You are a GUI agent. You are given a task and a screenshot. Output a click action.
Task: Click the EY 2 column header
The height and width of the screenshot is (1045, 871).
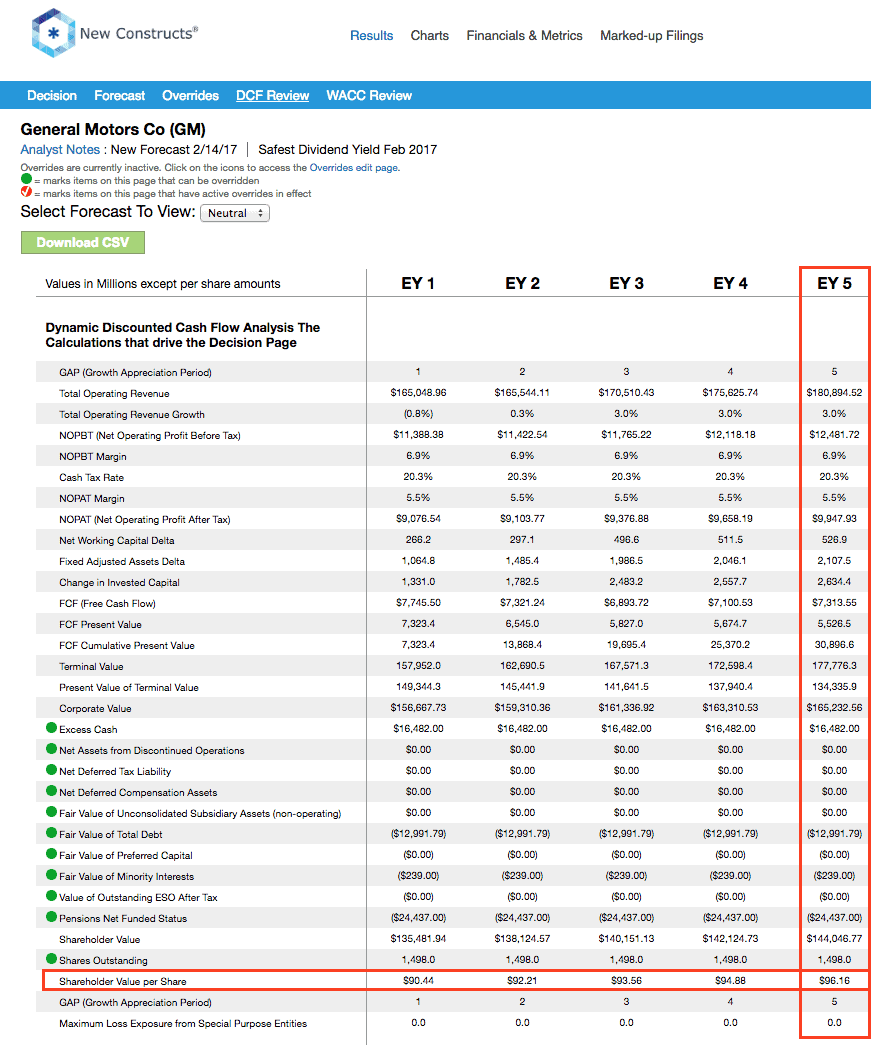pyautogui.click(x=522, y=284)
